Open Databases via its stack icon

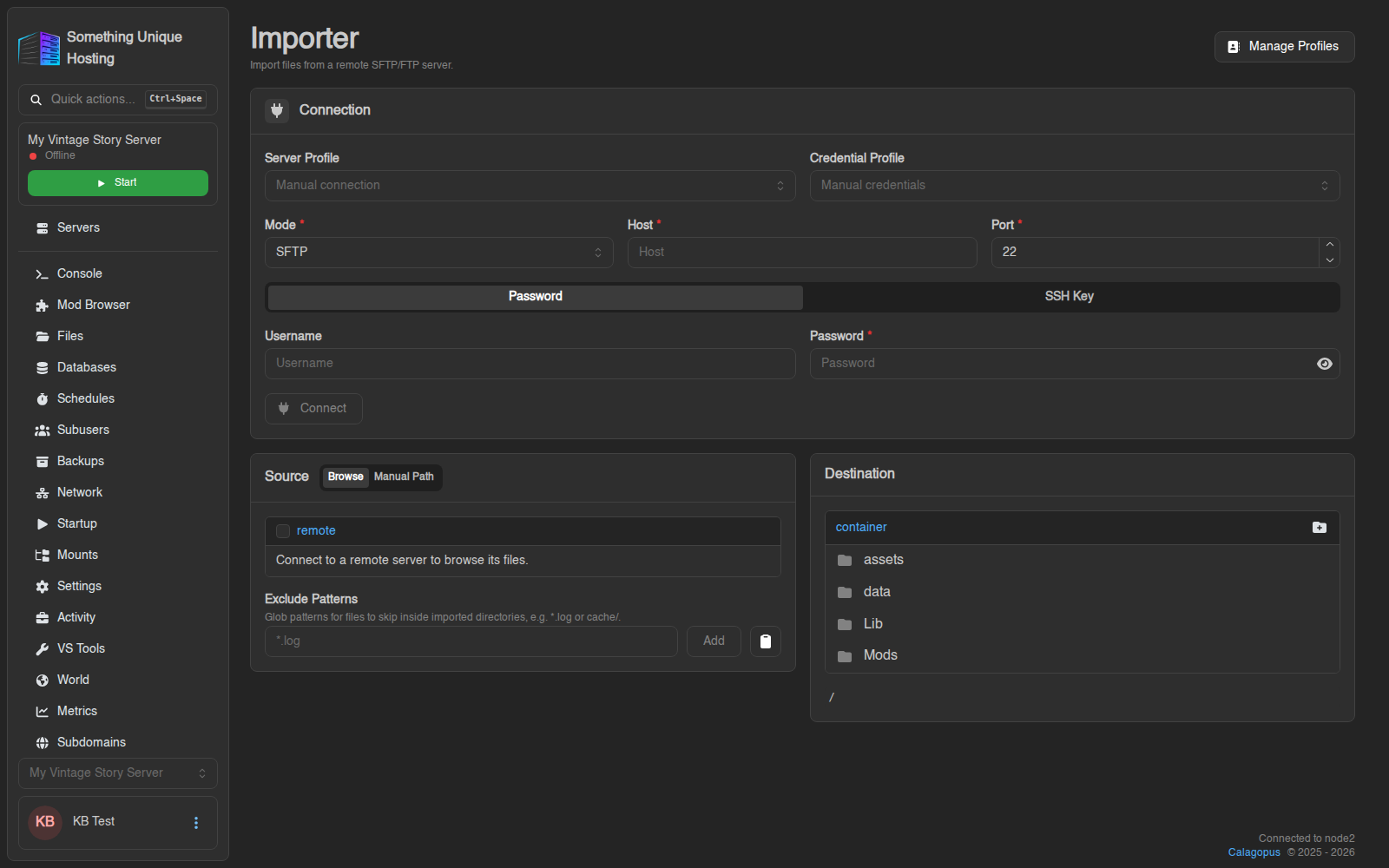click(42, 368)
